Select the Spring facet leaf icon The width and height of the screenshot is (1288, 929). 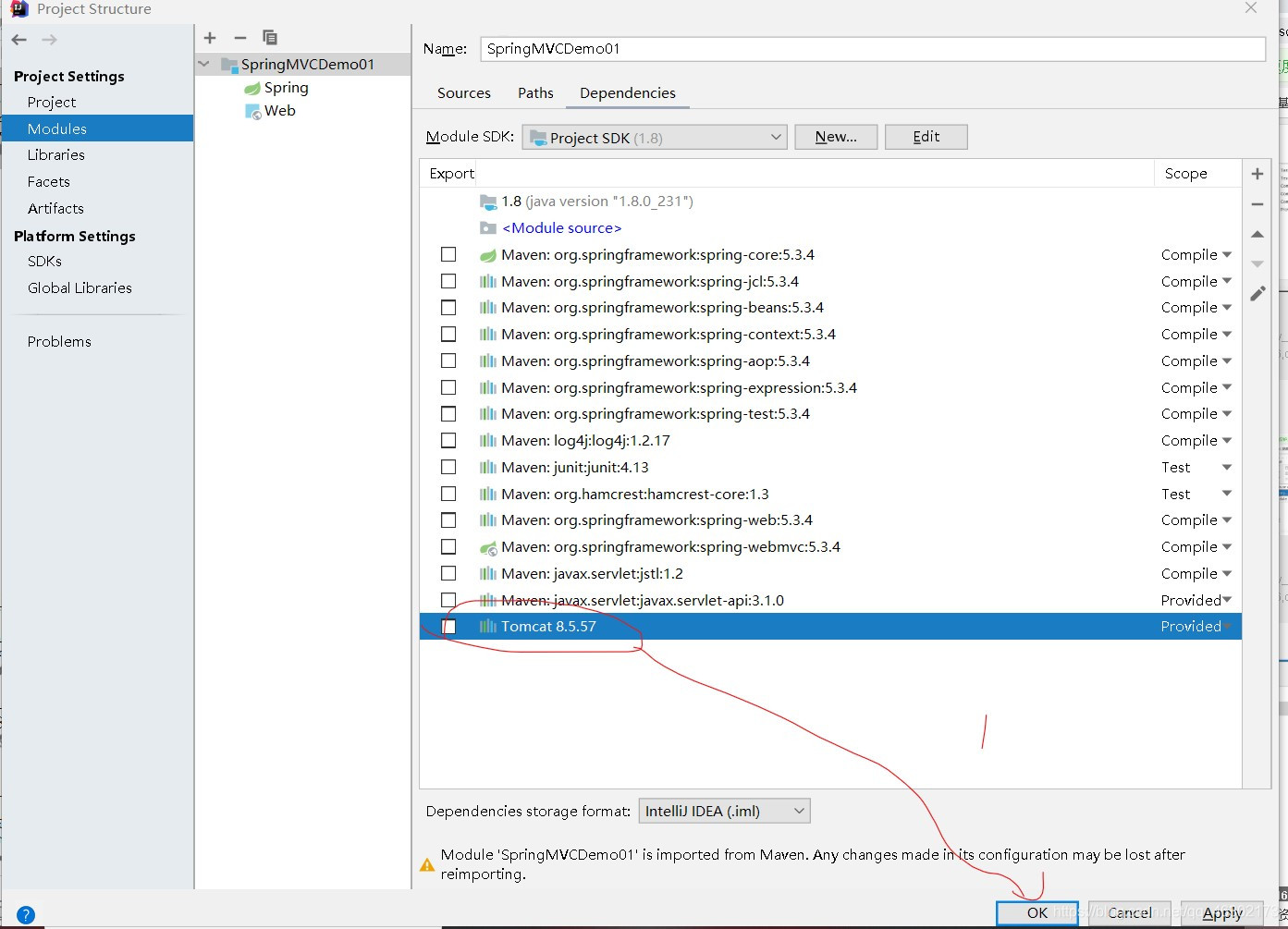(x=252, y=89)
